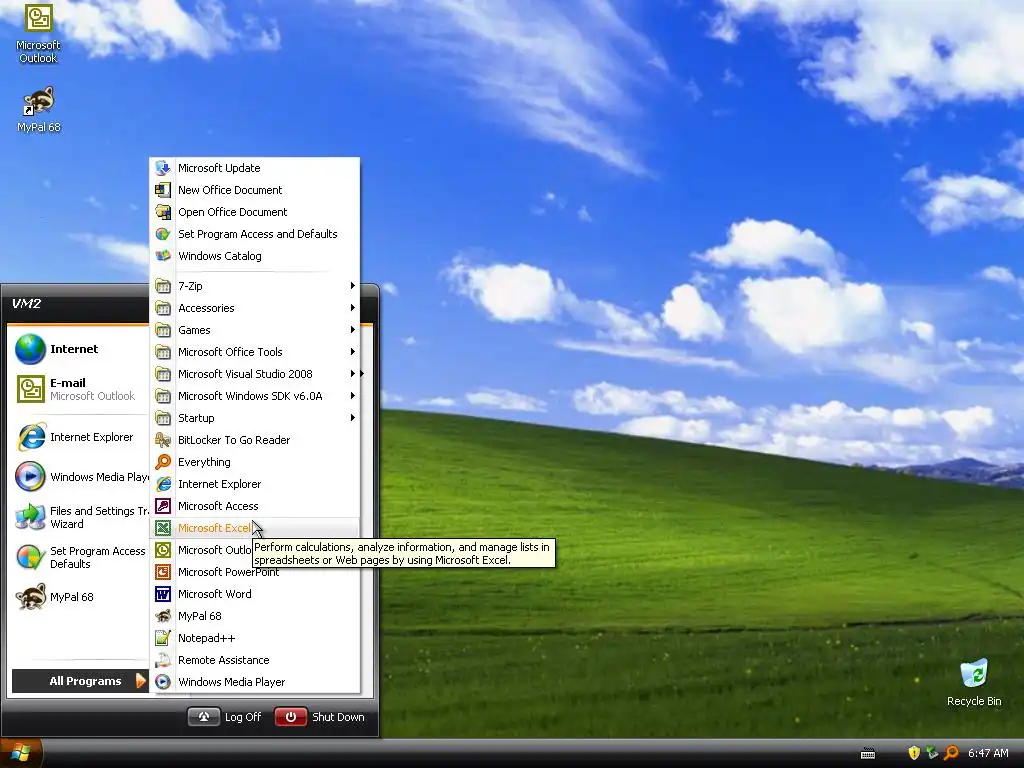Expand Microsoft Windows SDK v6.0A submenu arrow

(353, 396)
